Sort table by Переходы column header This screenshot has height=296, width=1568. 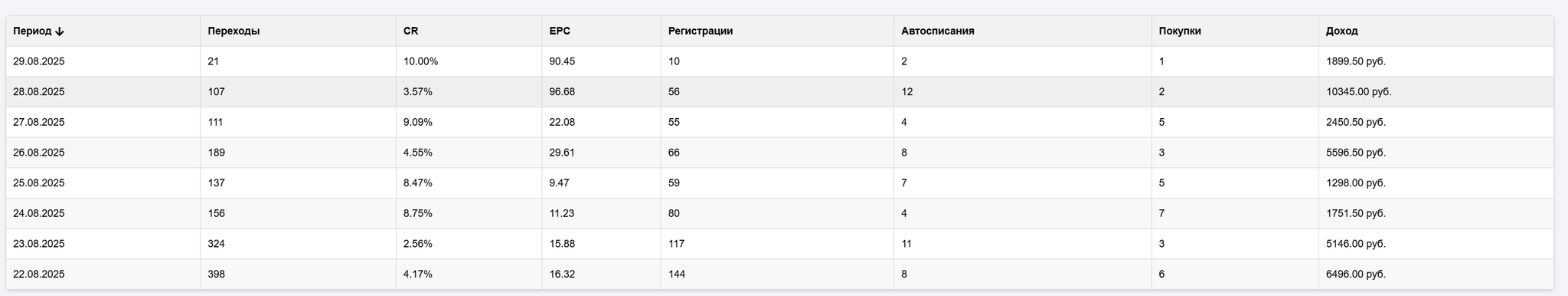(x=234, y=31)
